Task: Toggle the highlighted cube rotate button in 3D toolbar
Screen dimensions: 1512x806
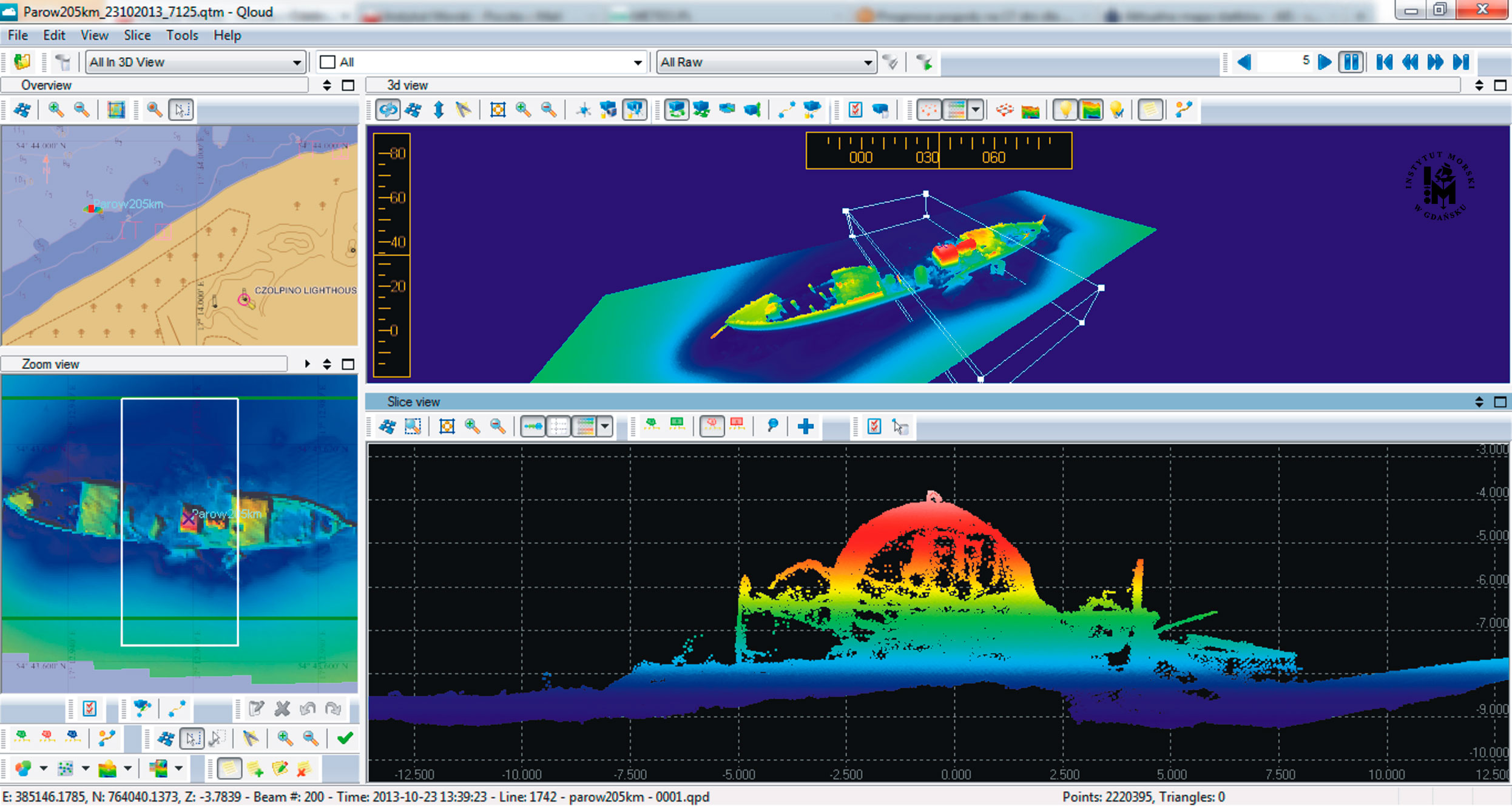Action: pyautogui.click(x=676, y=110)
